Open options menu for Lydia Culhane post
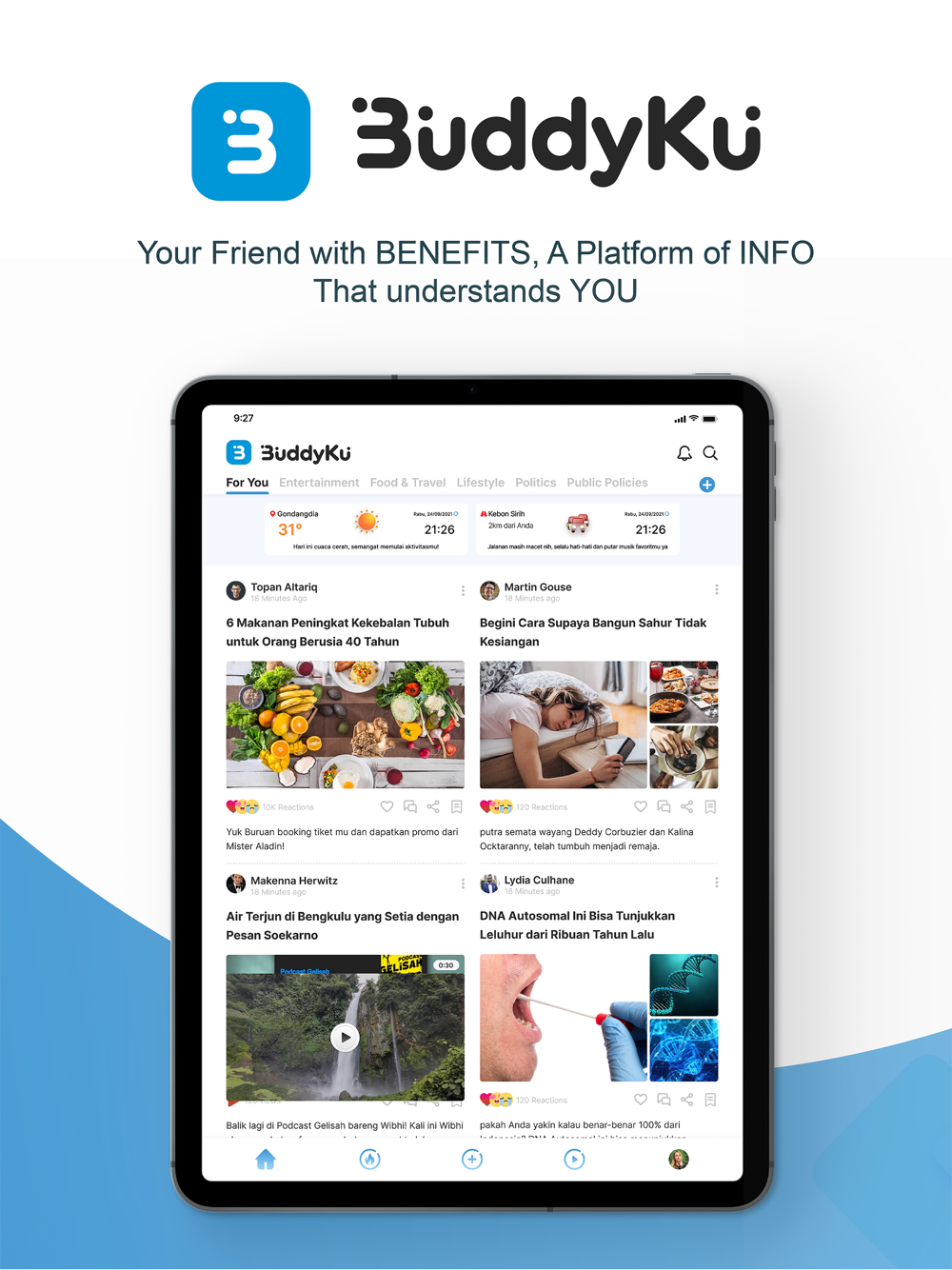This screenshot has height=1270, width=952. (717, 883)
